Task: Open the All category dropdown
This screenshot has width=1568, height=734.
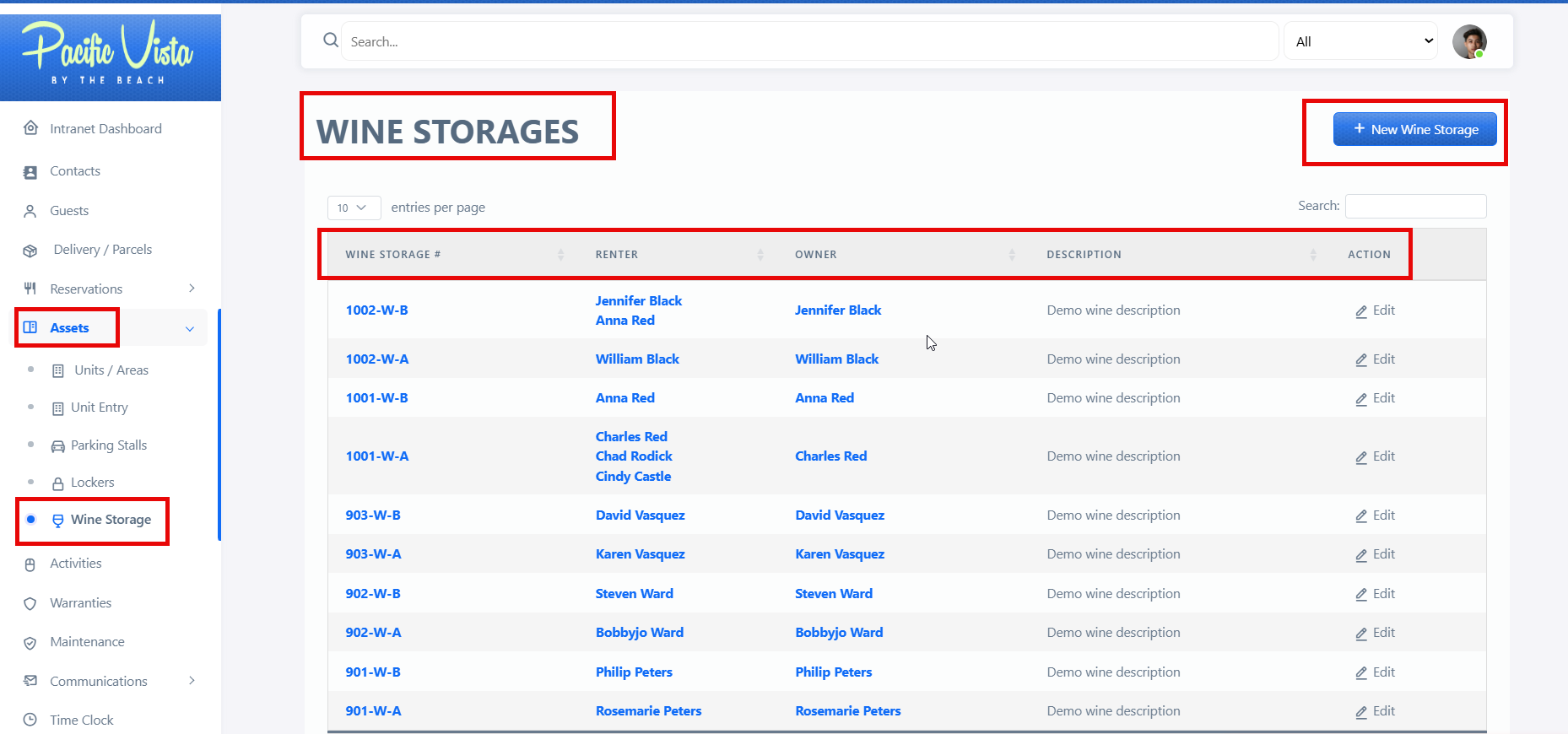Action: 1360,41
